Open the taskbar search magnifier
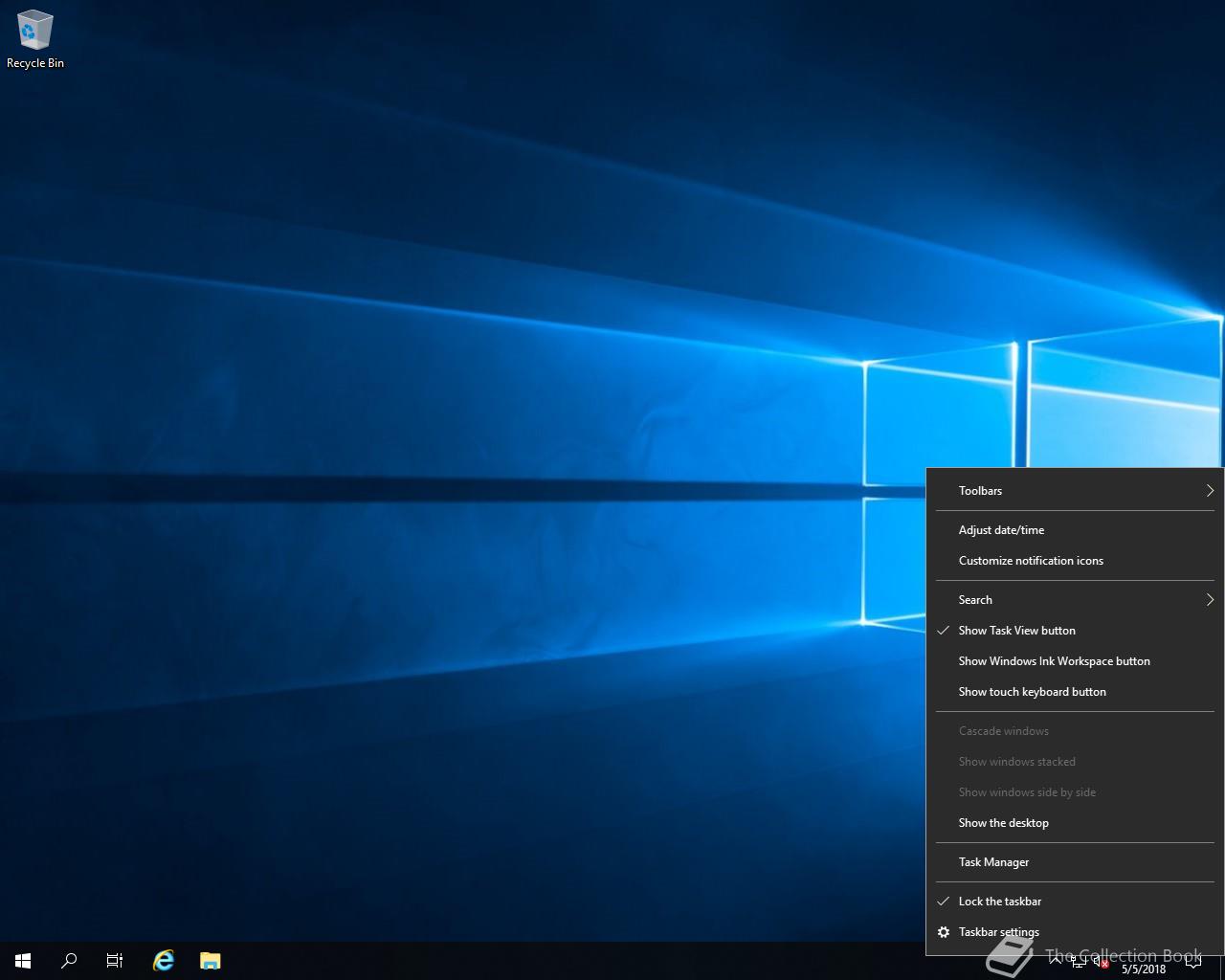This screenshot has height=980, width=1225. [x=69, y=961]
